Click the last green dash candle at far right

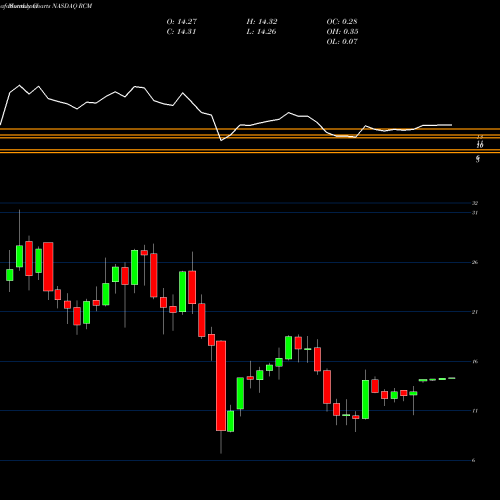(x=452, y=378)
